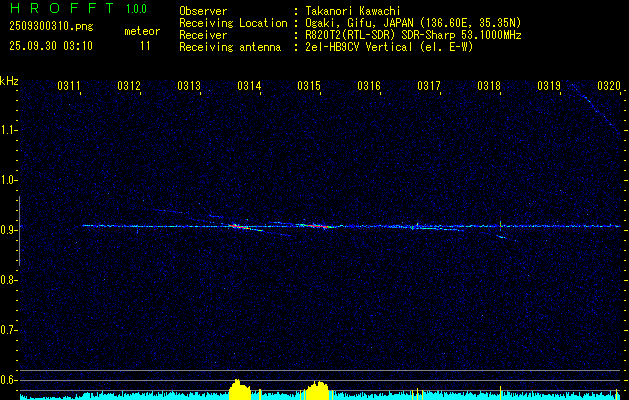Click the red meteor echo near 0314
This screenshot has width=629, height=400.
click(x=239, y=227)
